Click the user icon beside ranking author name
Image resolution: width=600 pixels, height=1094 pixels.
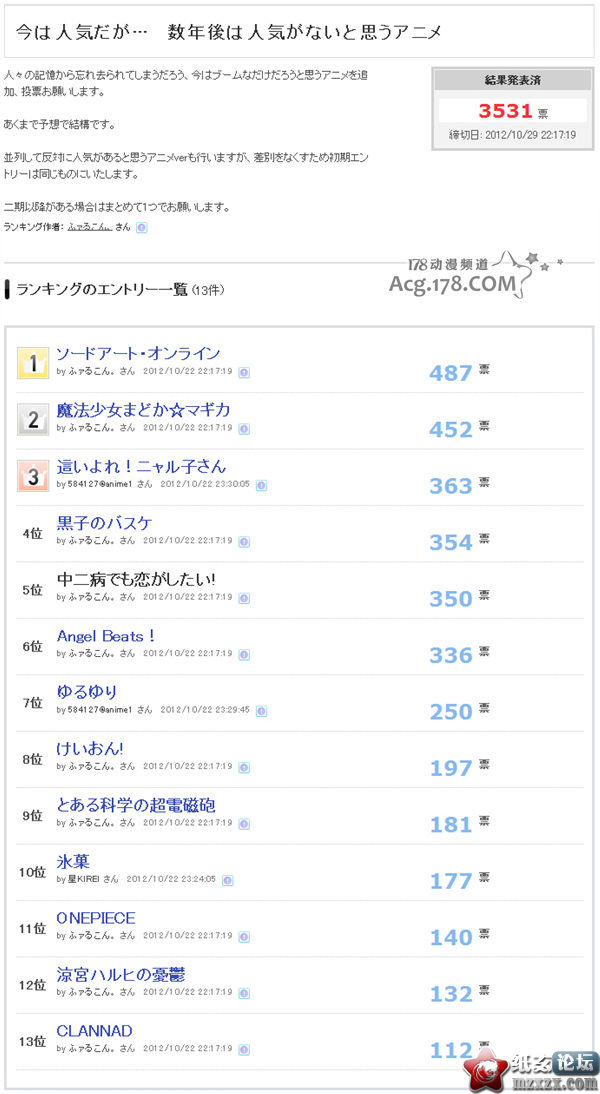point(142,227)
